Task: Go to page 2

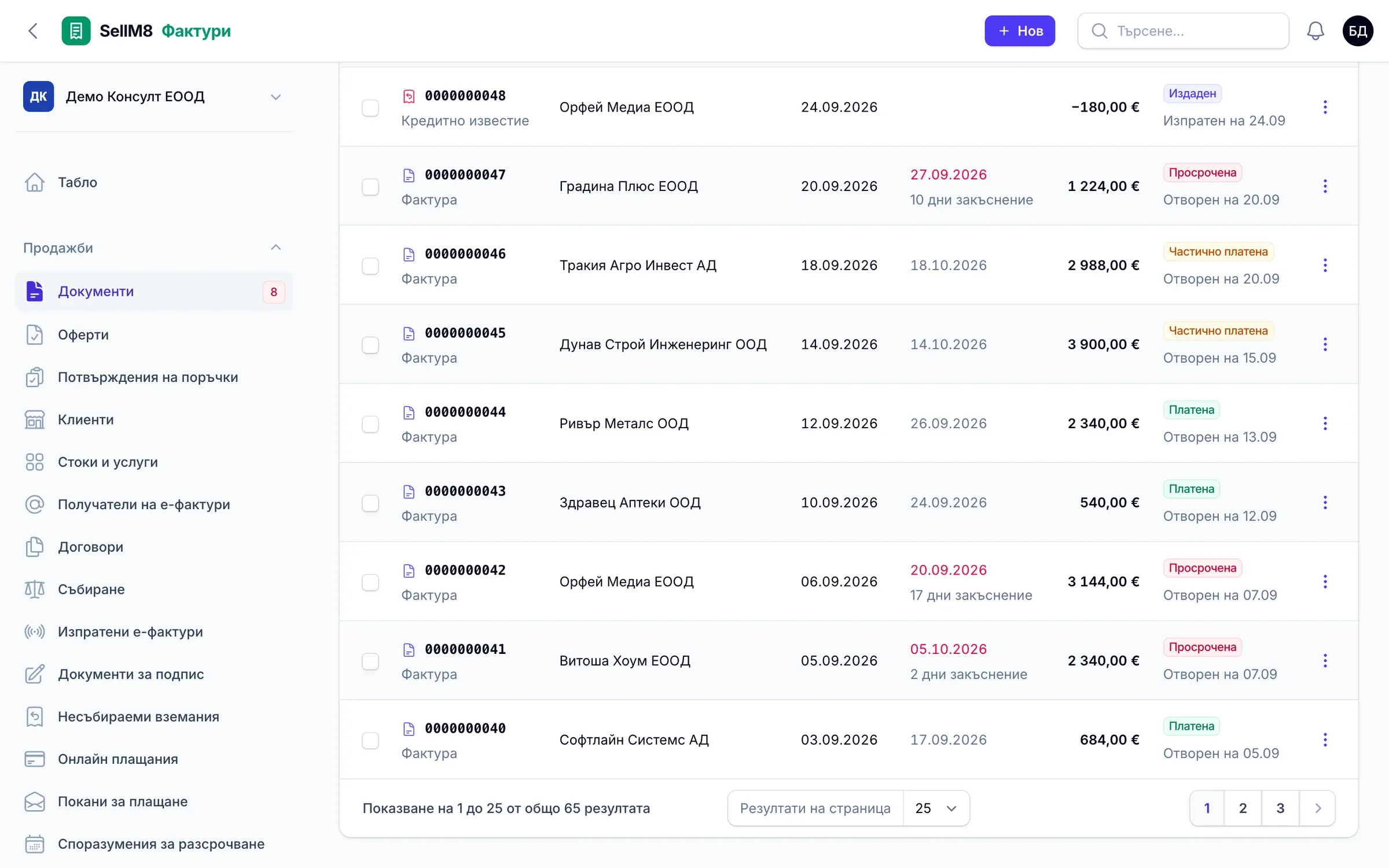Action: [1243, 808]
